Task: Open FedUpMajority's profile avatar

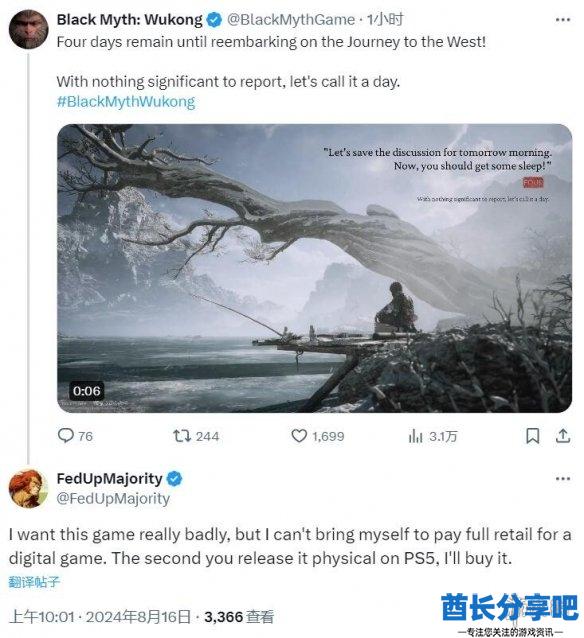Action: point(28,488)
